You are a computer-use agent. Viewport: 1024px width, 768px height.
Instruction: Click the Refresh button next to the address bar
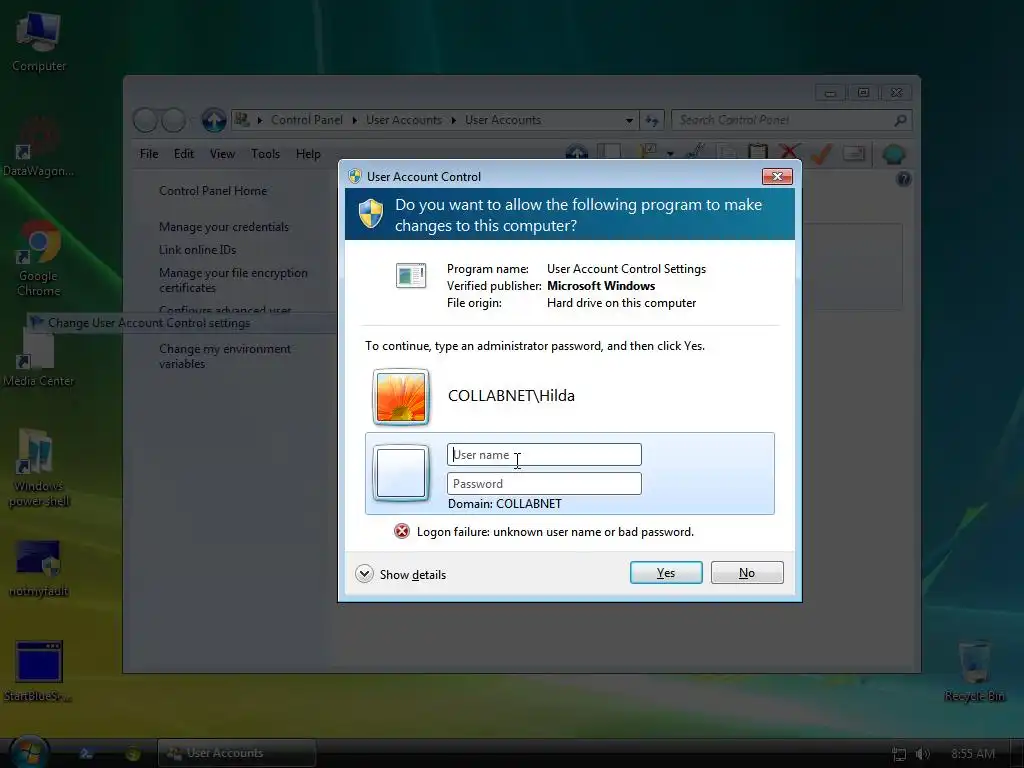[652, 120]
